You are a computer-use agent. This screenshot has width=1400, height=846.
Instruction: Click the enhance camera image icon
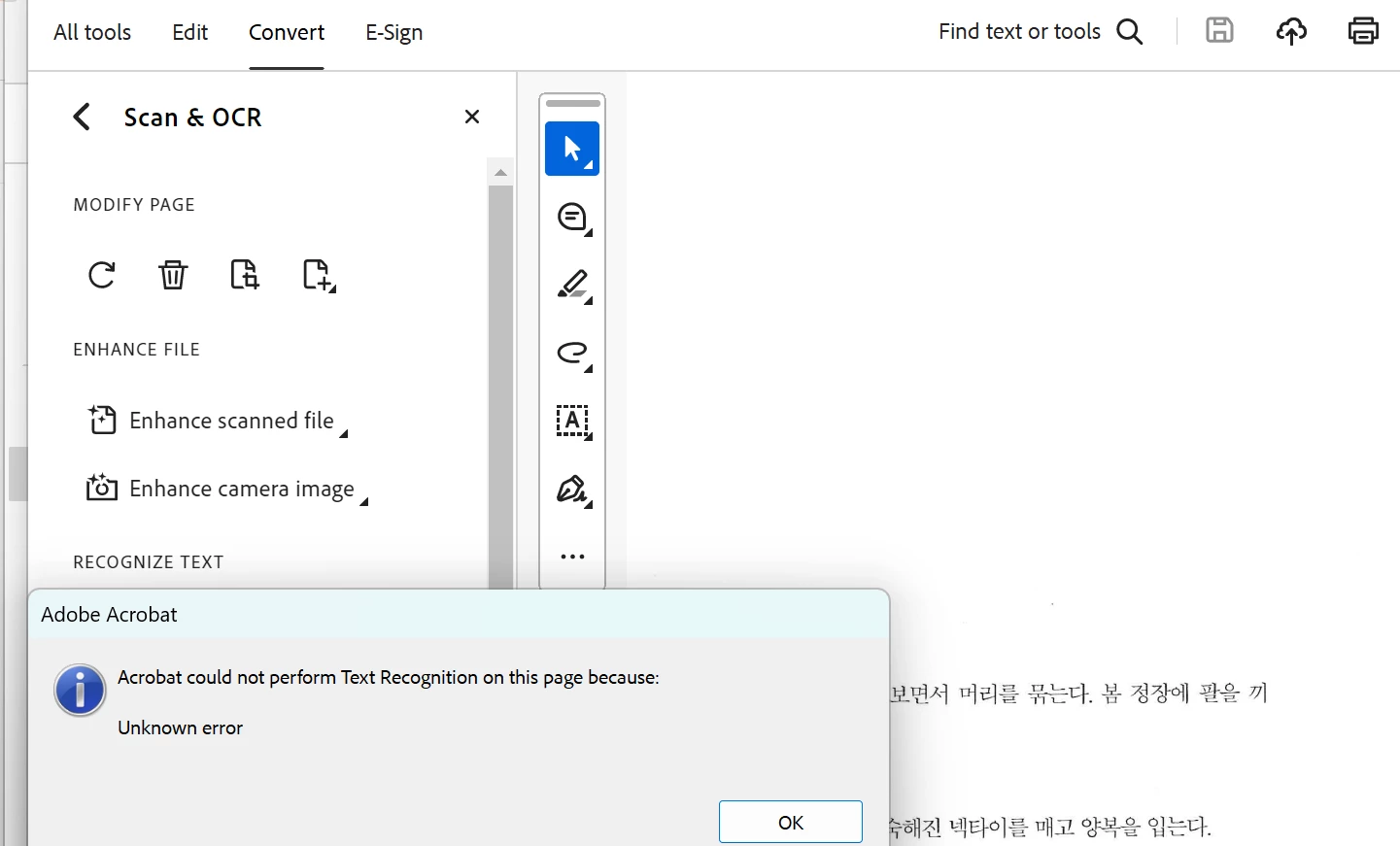tap(102, 488)
